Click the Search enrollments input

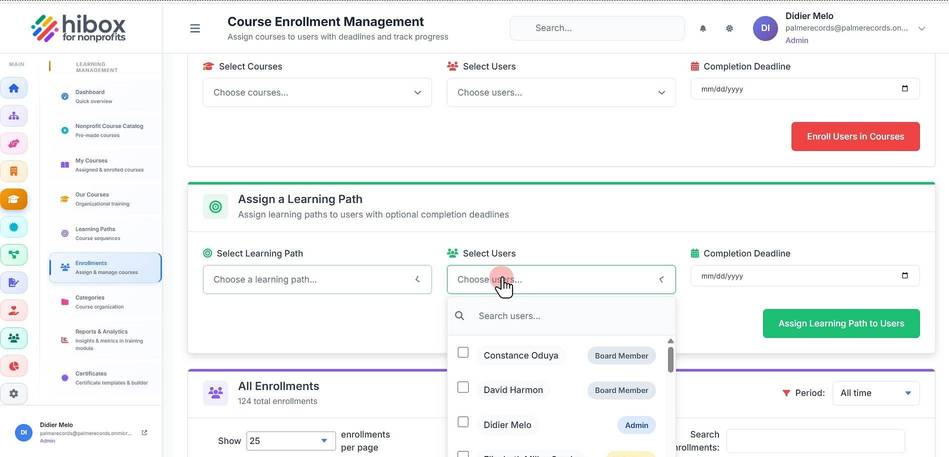point(815,441)
